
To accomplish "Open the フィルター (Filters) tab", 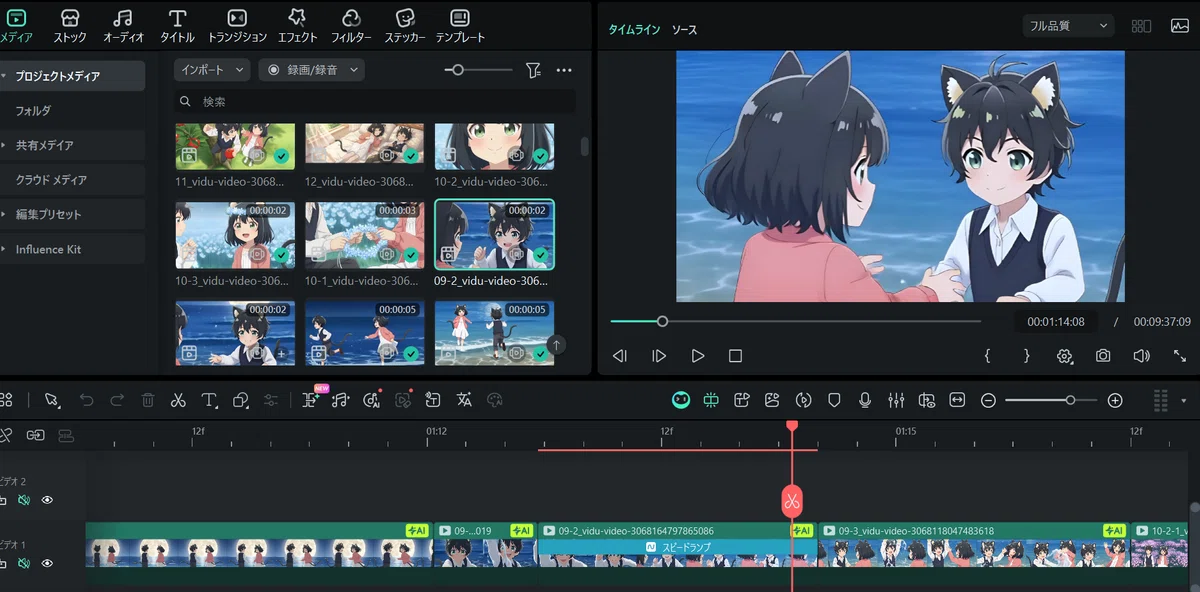I will pos(351,26).
